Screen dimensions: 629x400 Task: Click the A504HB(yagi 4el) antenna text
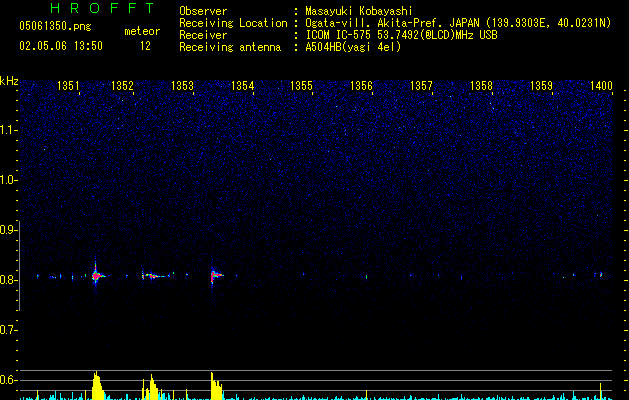click(353, 47)
